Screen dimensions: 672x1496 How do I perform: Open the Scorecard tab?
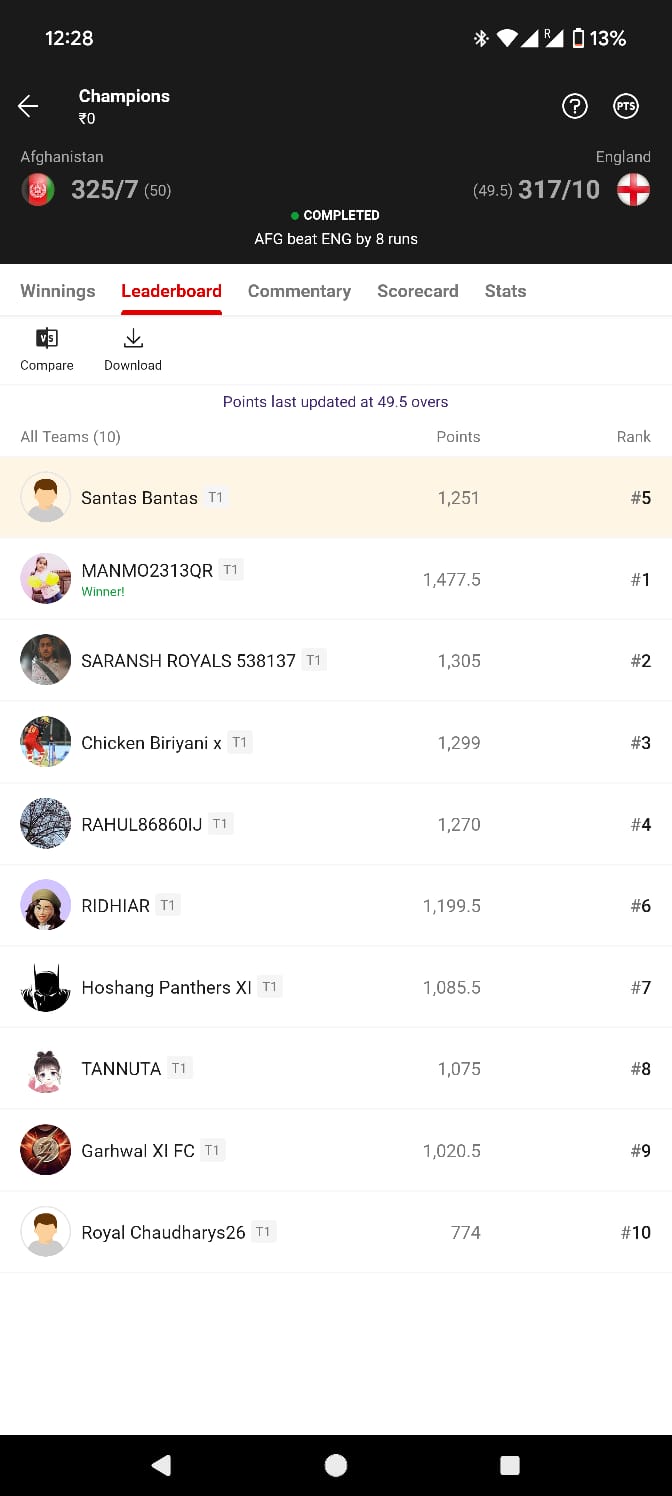pyautogui.click(x=417, y=291)
